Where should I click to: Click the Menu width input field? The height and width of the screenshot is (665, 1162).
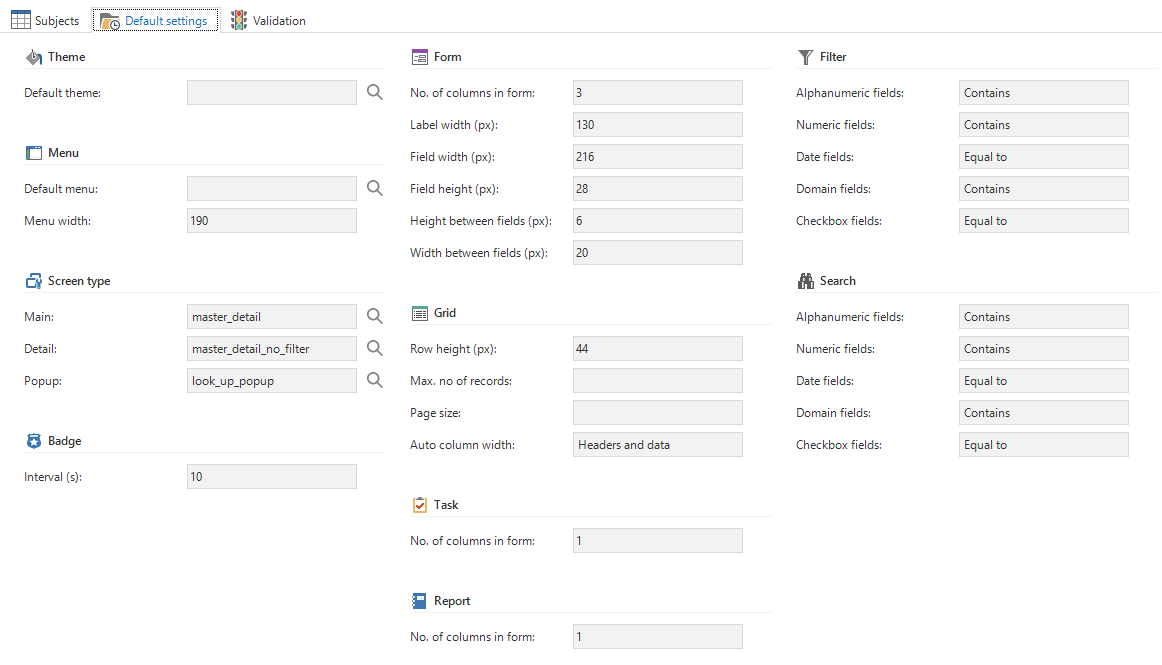[271, 220]
